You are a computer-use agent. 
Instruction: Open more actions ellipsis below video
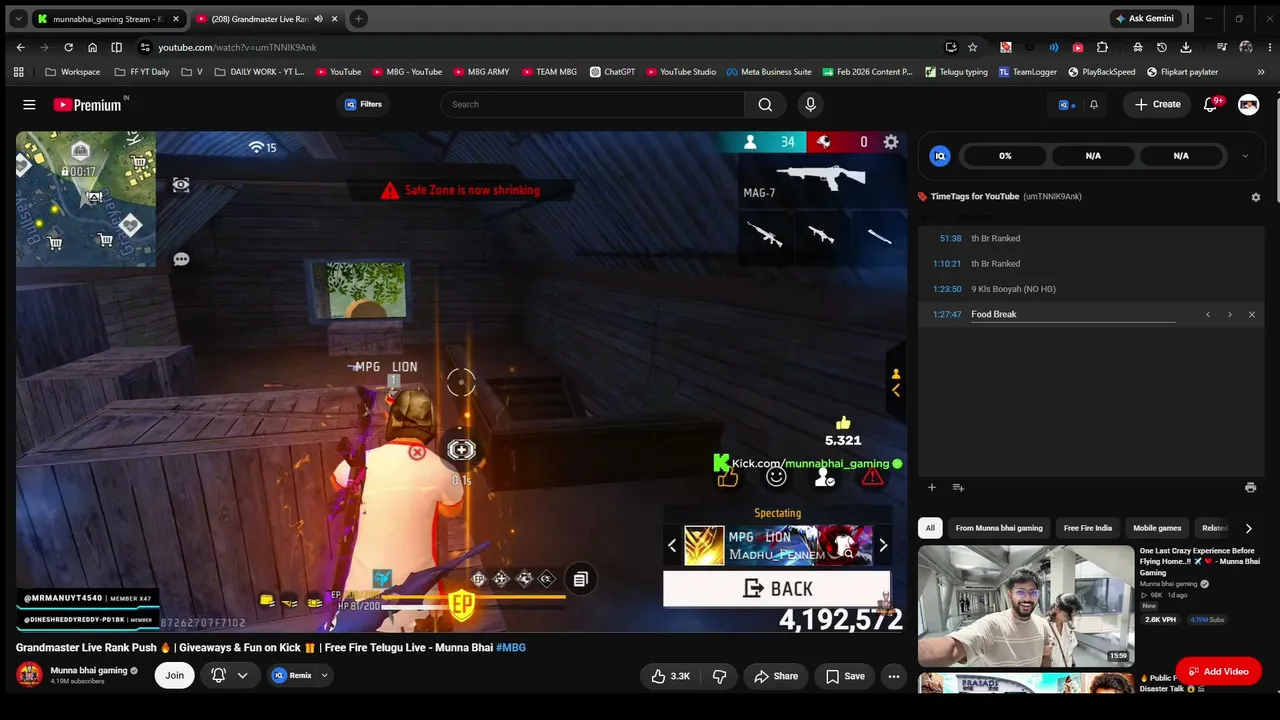click(x=894, y=676)
